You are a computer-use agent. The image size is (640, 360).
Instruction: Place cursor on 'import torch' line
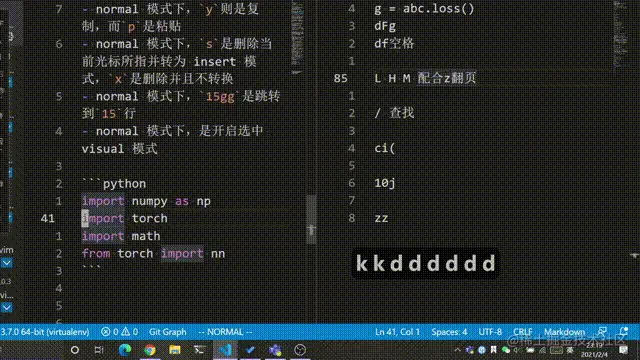pos(124,218)
